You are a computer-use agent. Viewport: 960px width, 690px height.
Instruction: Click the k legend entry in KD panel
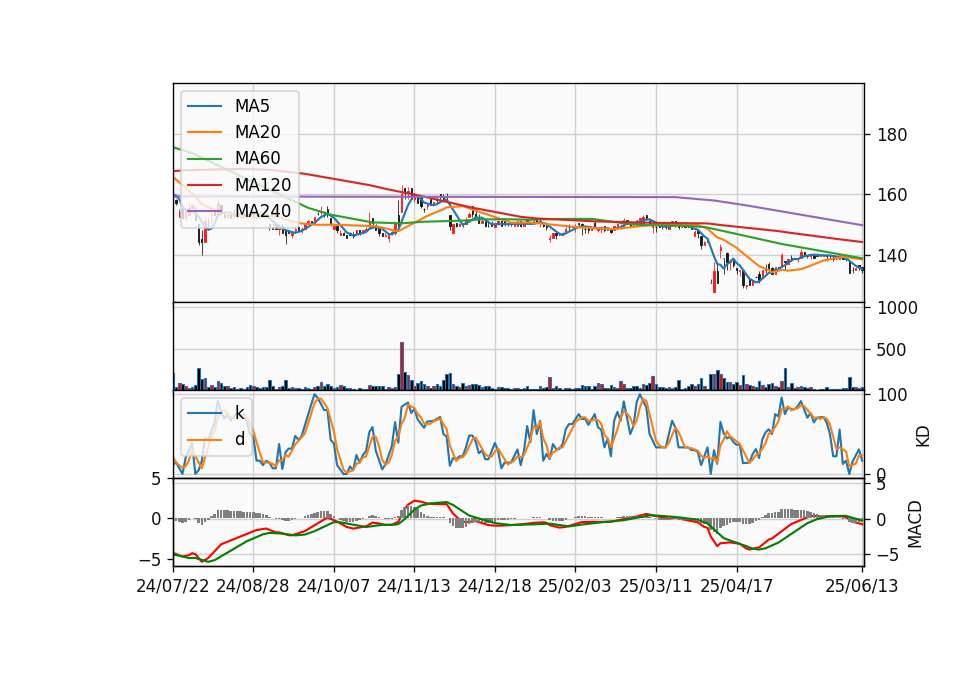[x=239, y=413]
